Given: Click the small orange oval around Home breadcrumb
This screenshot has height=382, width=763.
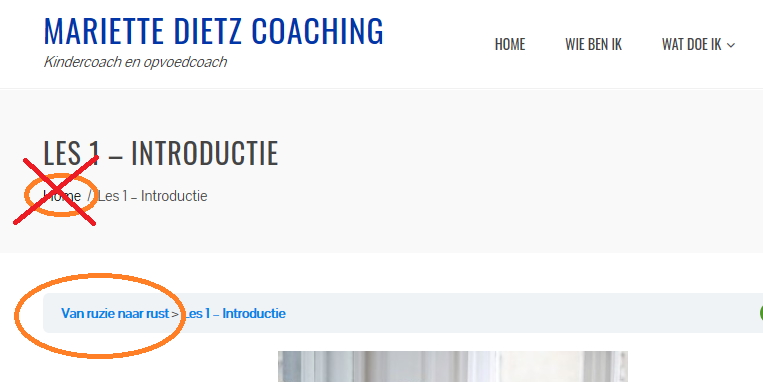Looking at the screenshot, I should (61, 195).
